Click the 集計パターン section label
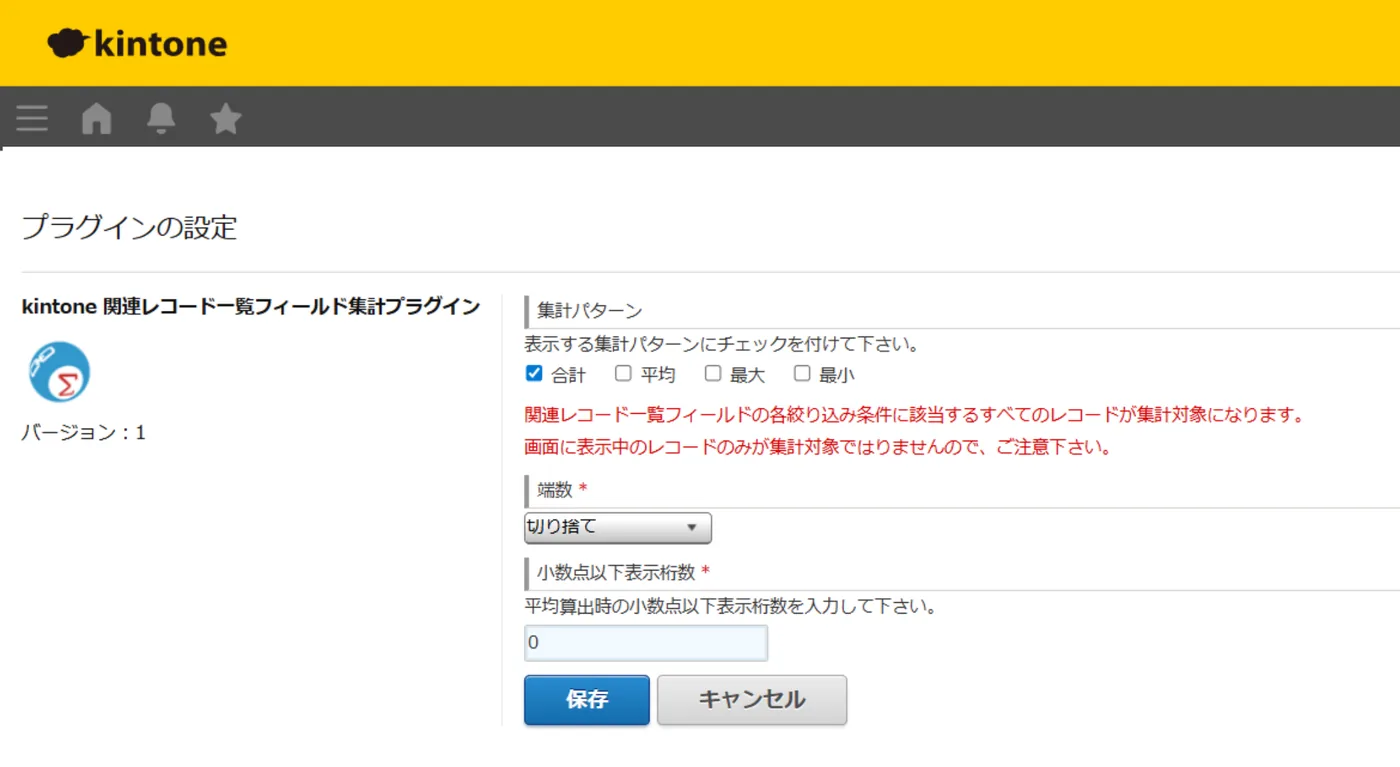 (589, 311)
